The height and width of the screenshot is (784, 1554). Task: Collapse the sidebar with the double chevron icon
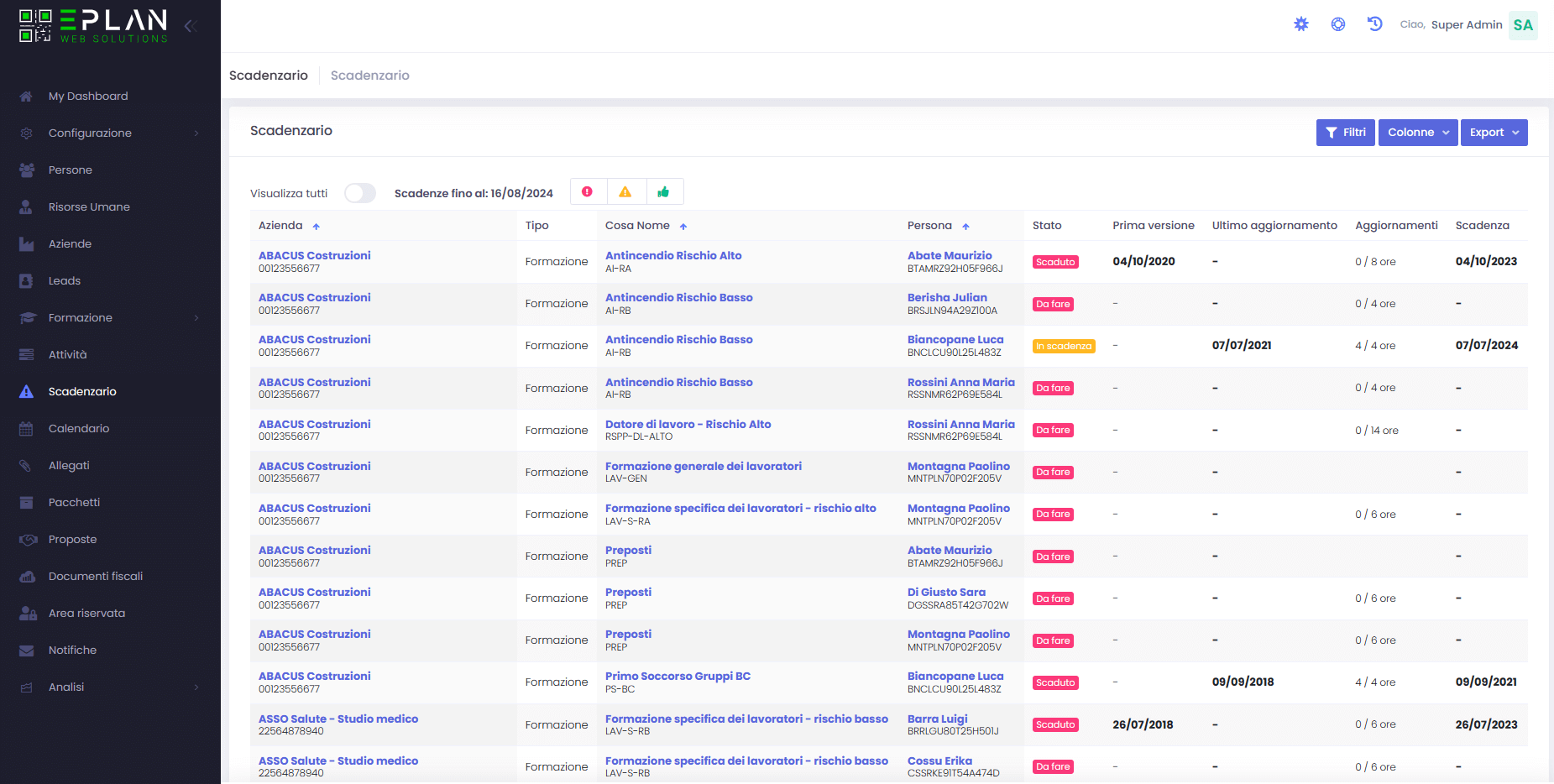pyautogui.click(x=191, y=26)
